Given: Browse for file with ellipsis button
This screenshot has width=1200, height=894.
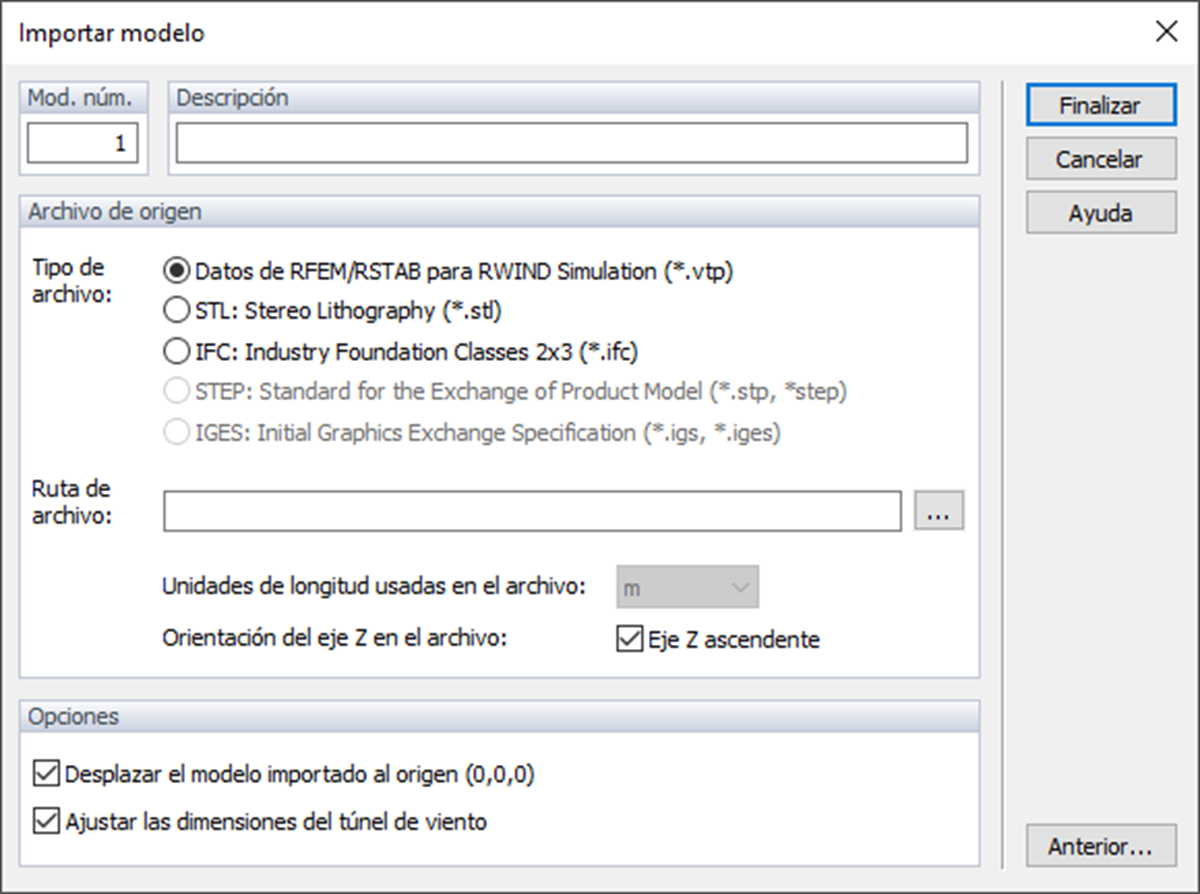Looking at the screenshot, I should pyautogui.click(x=939, y=511).
